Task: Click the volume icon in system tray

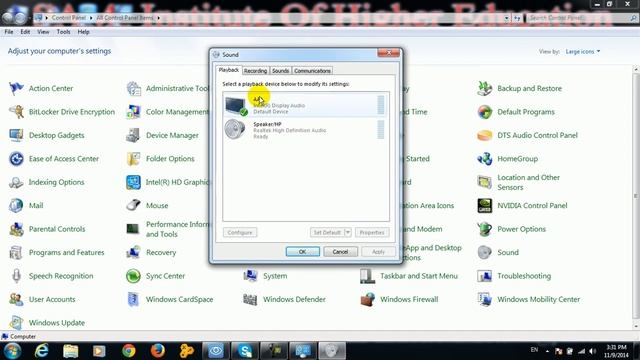Action: [x=593, y=351]
